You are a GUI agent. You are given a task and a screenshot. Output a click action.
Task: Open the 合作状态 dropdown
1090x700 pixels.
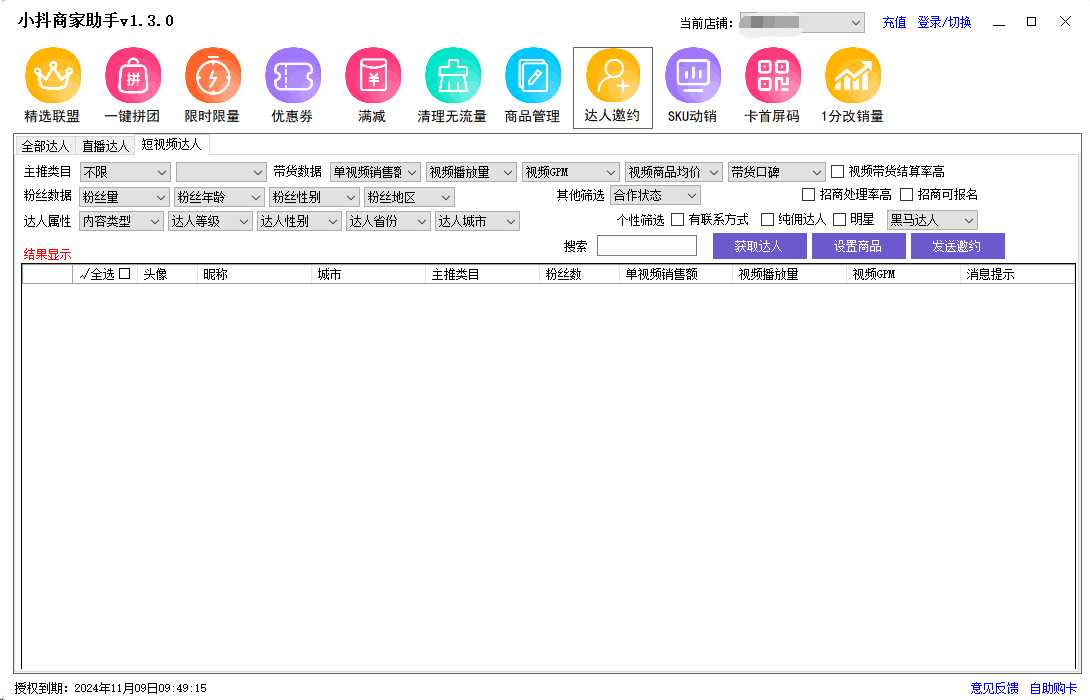(x=655, y=196)
